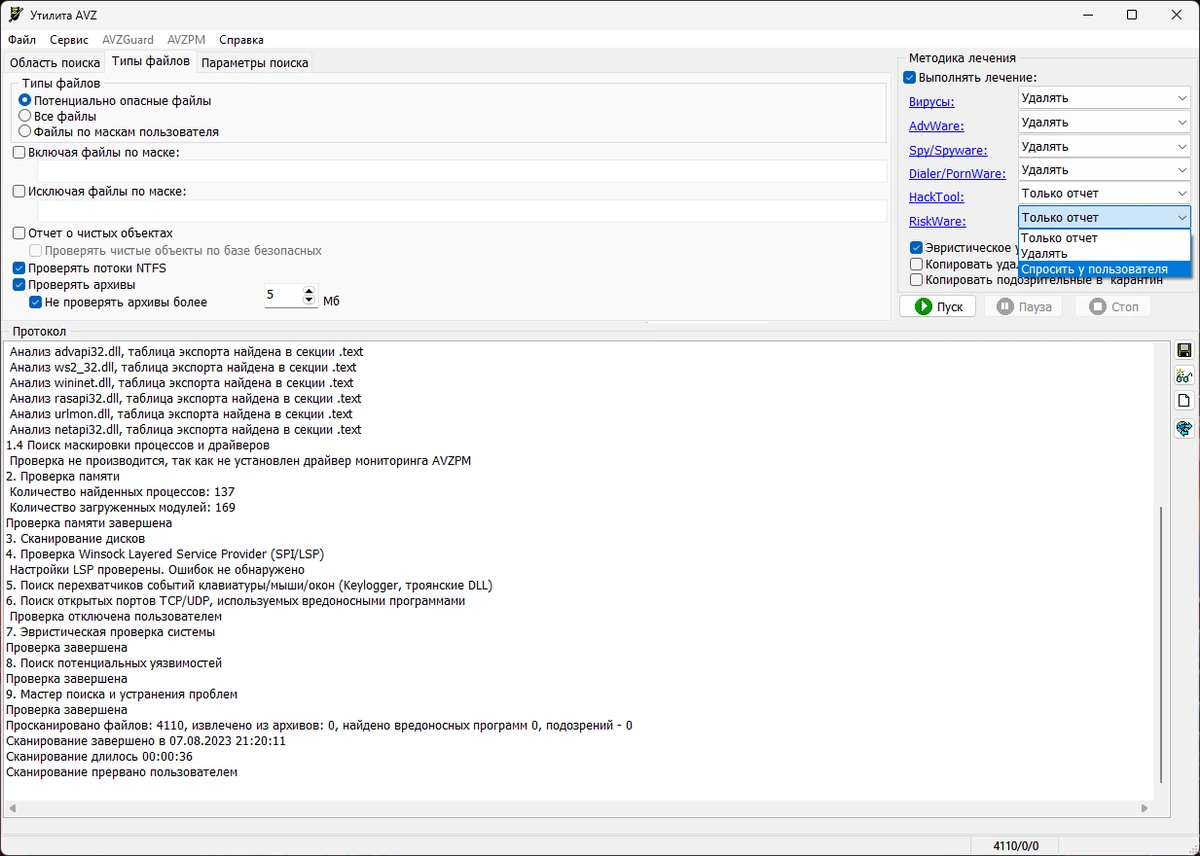The width and height of the screenshot is (1200, 856).
Task: Uncheck 'Проверять потоки NTFS'
Action: point(19,268)
